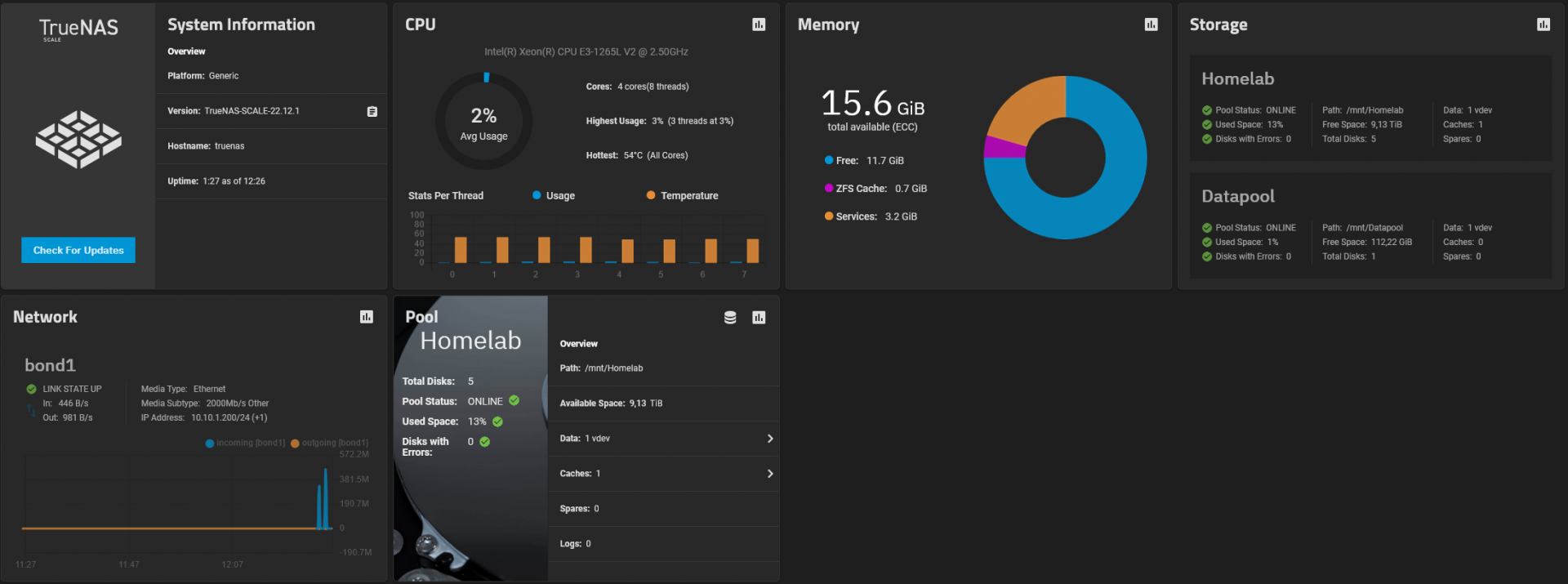1568x584 pixels.
Task: Open Pool Homelab reports chart icon
Action: (759, 317)
